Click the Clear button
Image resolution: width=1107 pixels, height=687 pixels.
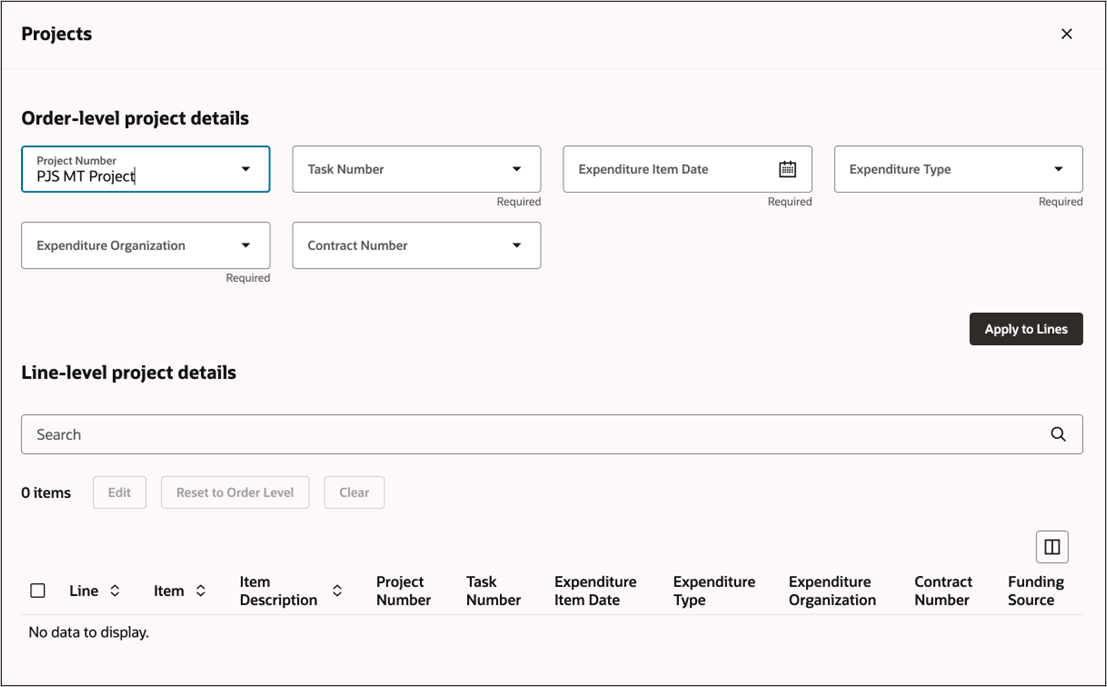[x=354, y=492]
